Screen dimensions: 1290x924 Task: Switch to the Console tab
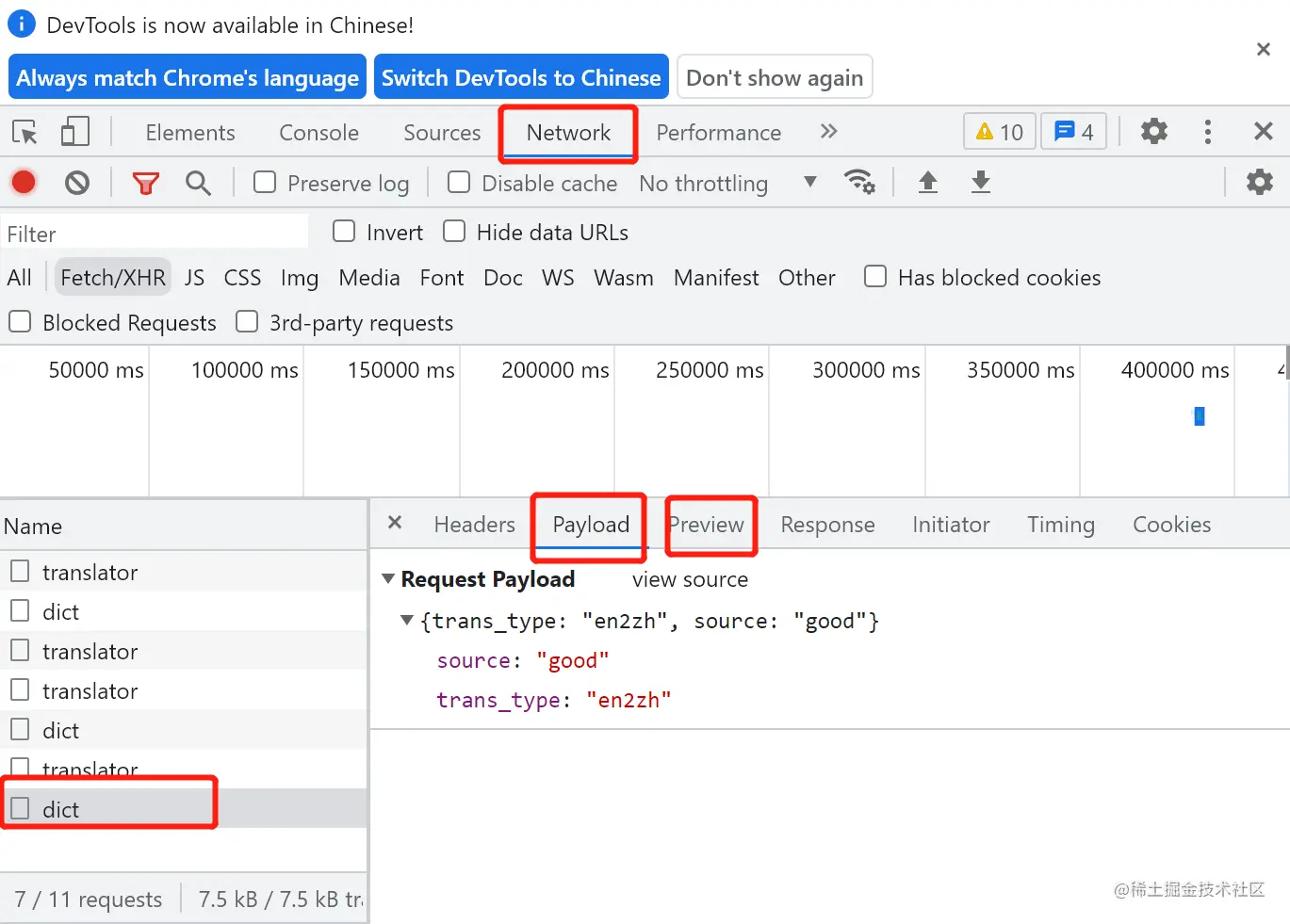[x=318, y=133]
